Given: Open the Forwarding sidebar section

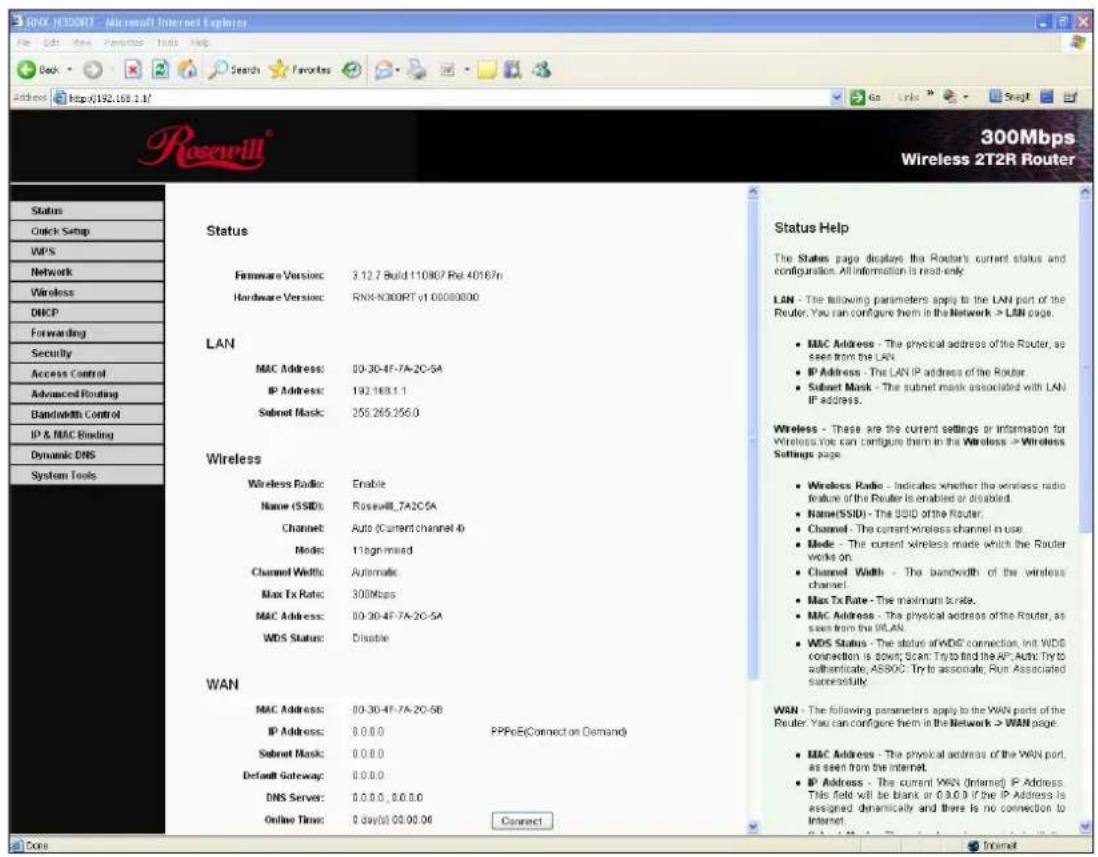Looking at the screenshot, I should coord(87,333).
